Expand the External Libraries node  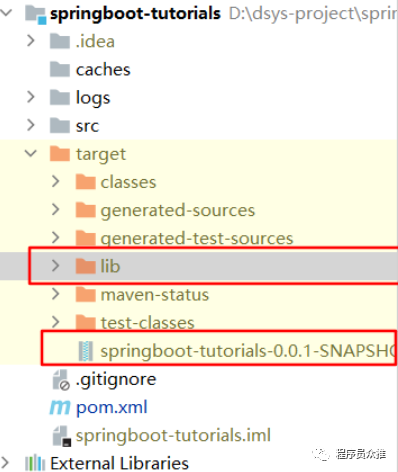(x=5, y=463)
